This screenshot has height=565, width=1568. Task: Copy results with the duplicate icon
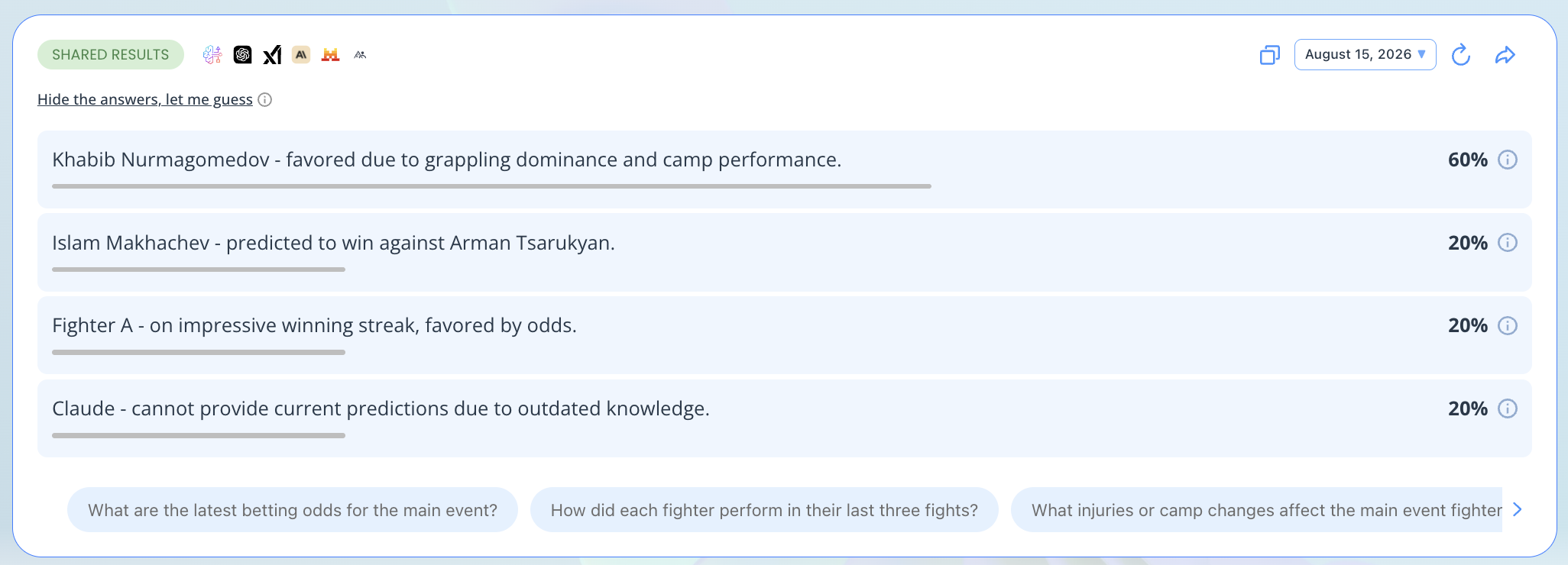(1270, 55)
